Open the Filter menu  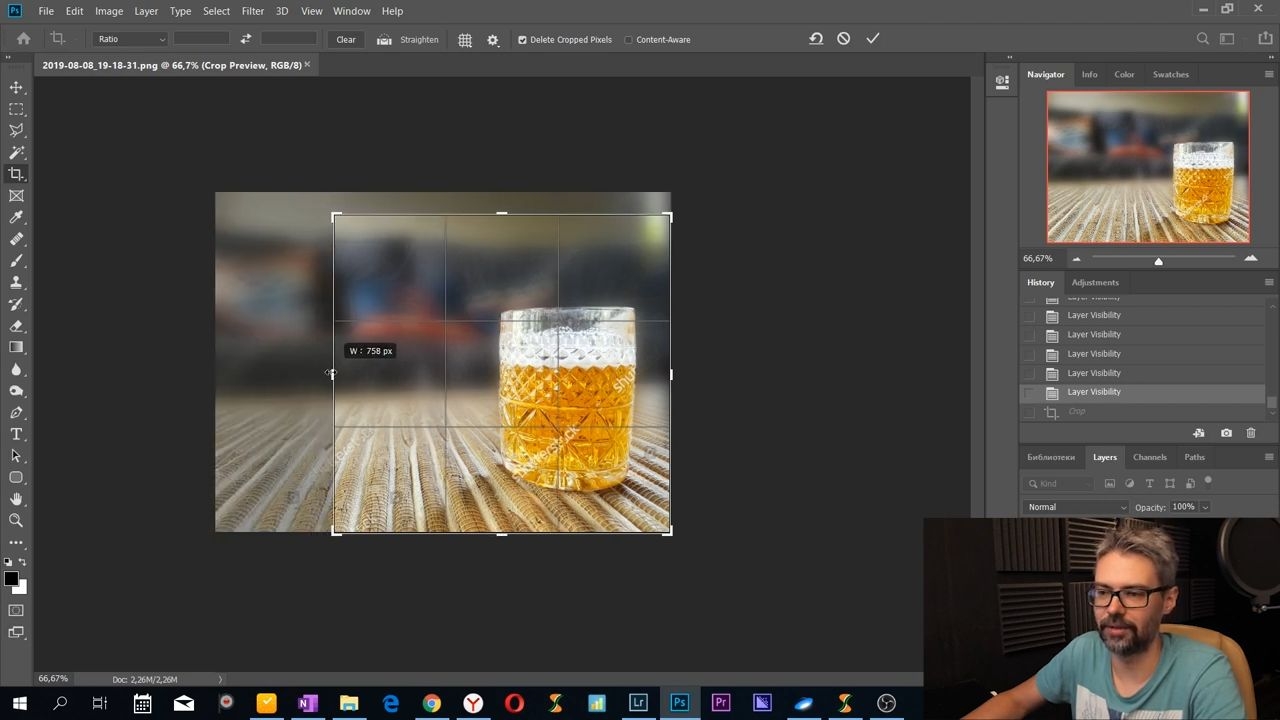(x=252, y=11)
